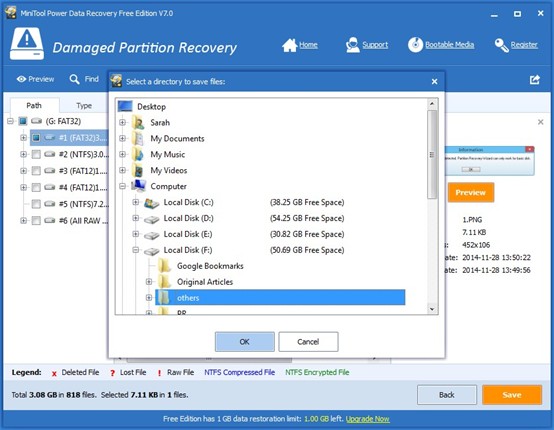Open the Home link

pos(308,45)
